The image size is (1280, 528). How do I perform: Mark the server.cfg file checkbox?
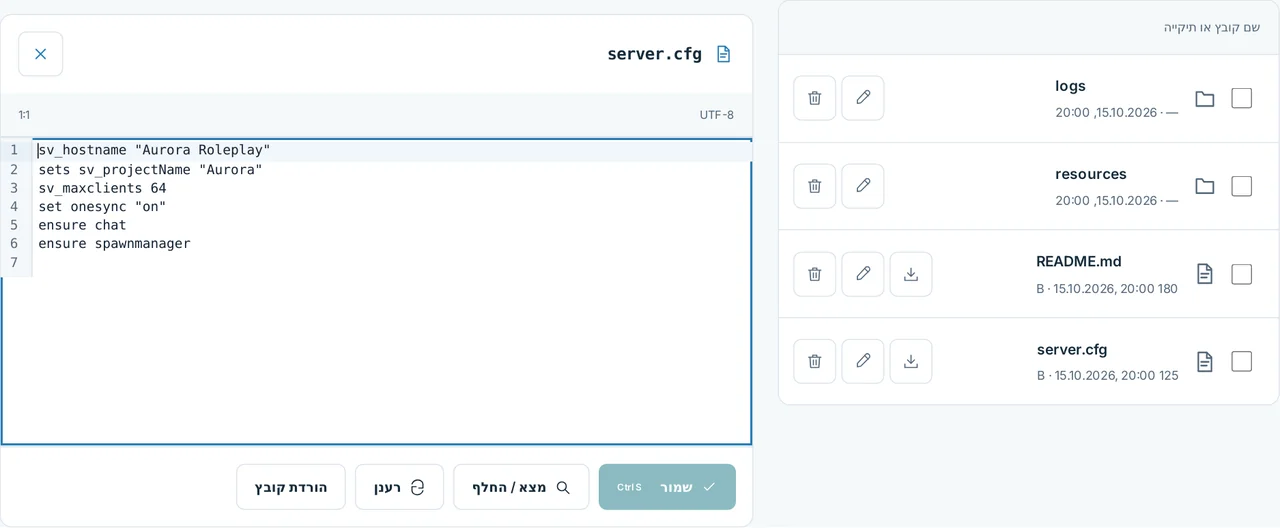pos(1242,361)
